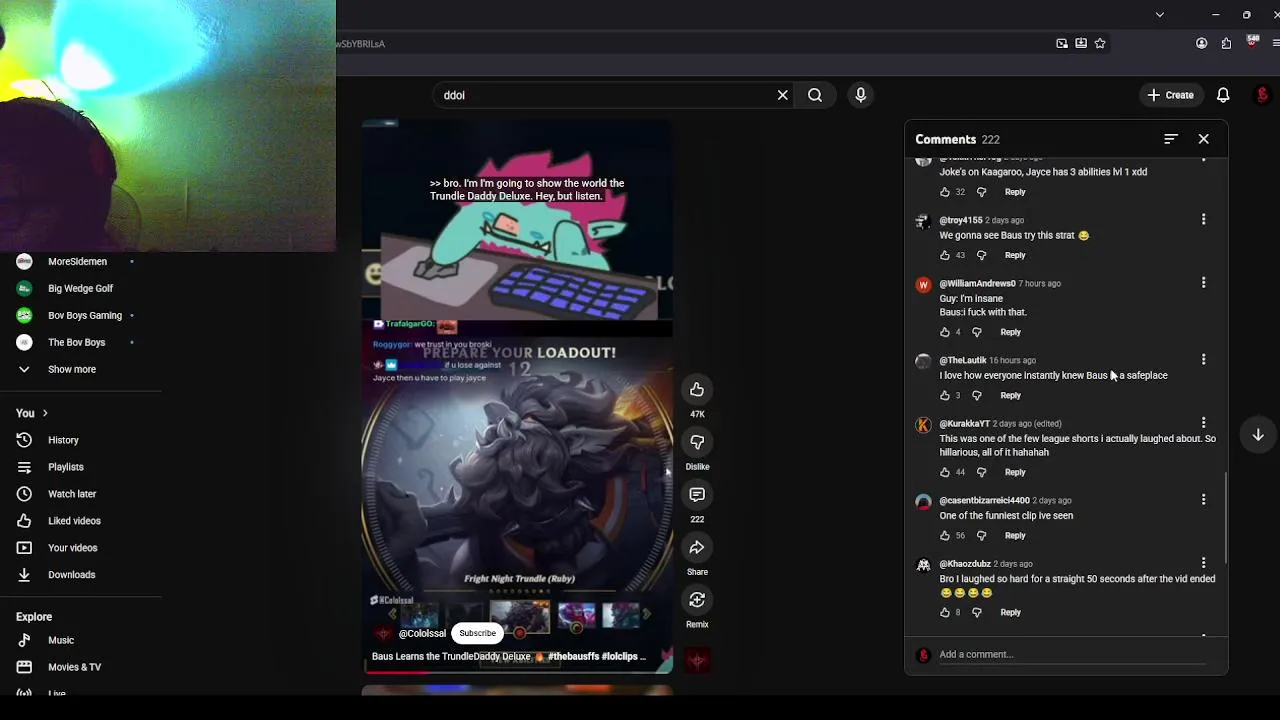Dislike the Shorts video
The image size is (1280, 720).
pos(697,442)
